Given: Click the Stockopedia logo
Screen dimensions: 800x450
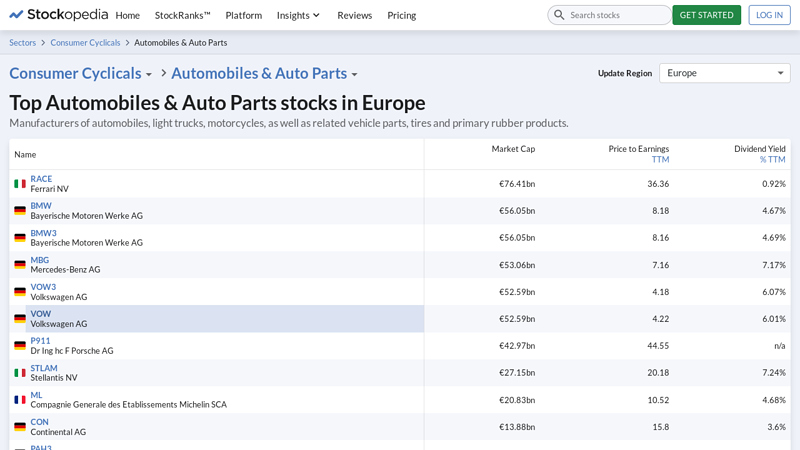Looking at the screenshot, I should (x=59, y=15).
